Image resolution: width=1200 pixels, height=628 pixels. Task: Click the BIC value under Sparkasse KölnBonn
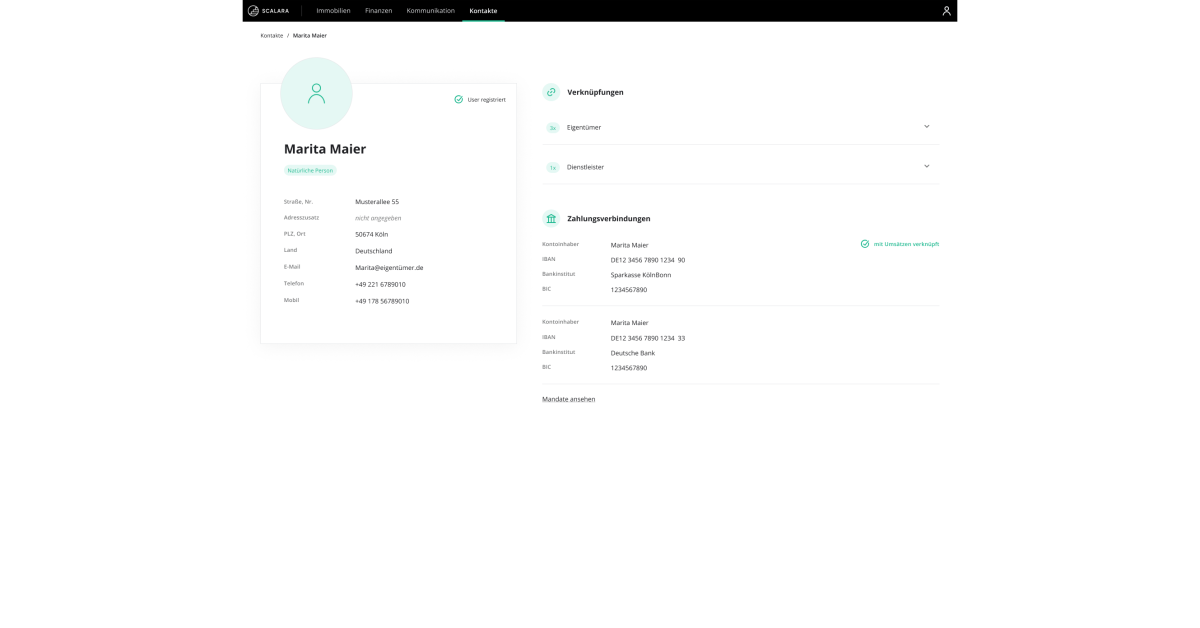point(629,290)
